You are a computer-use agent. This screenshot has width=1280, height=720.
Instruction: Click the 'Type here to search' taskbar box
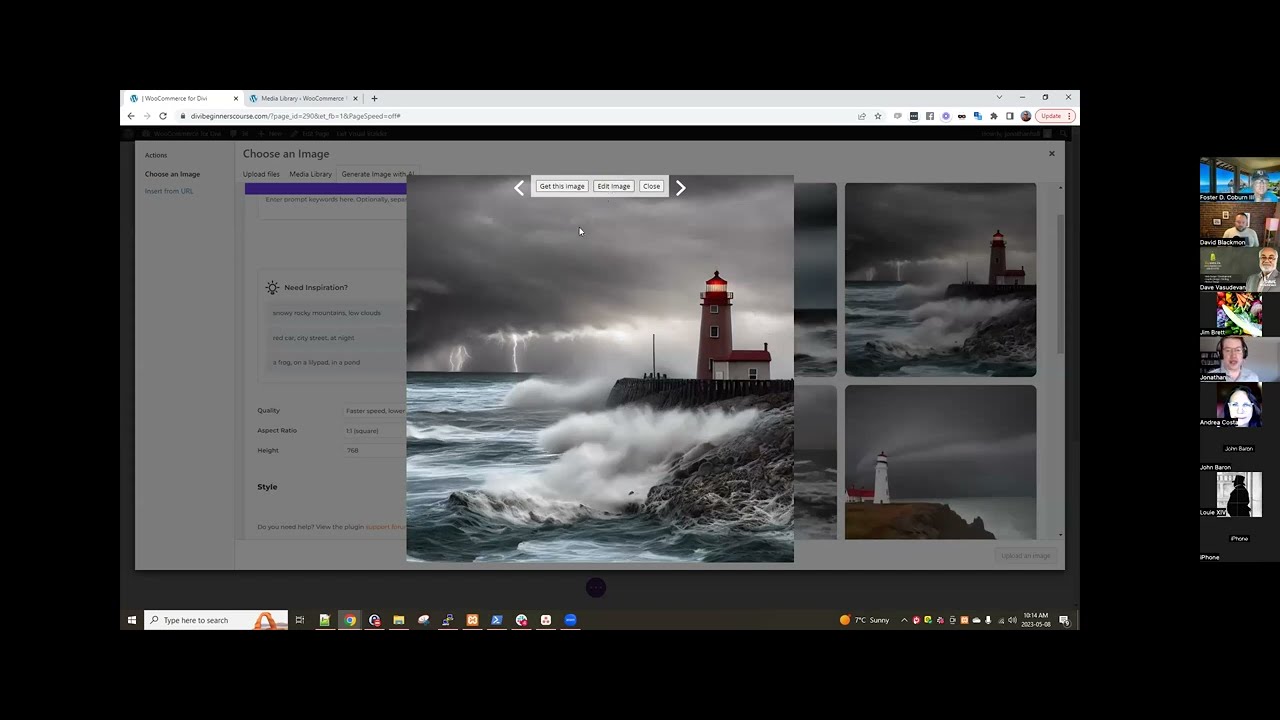[x=216, y=620]
